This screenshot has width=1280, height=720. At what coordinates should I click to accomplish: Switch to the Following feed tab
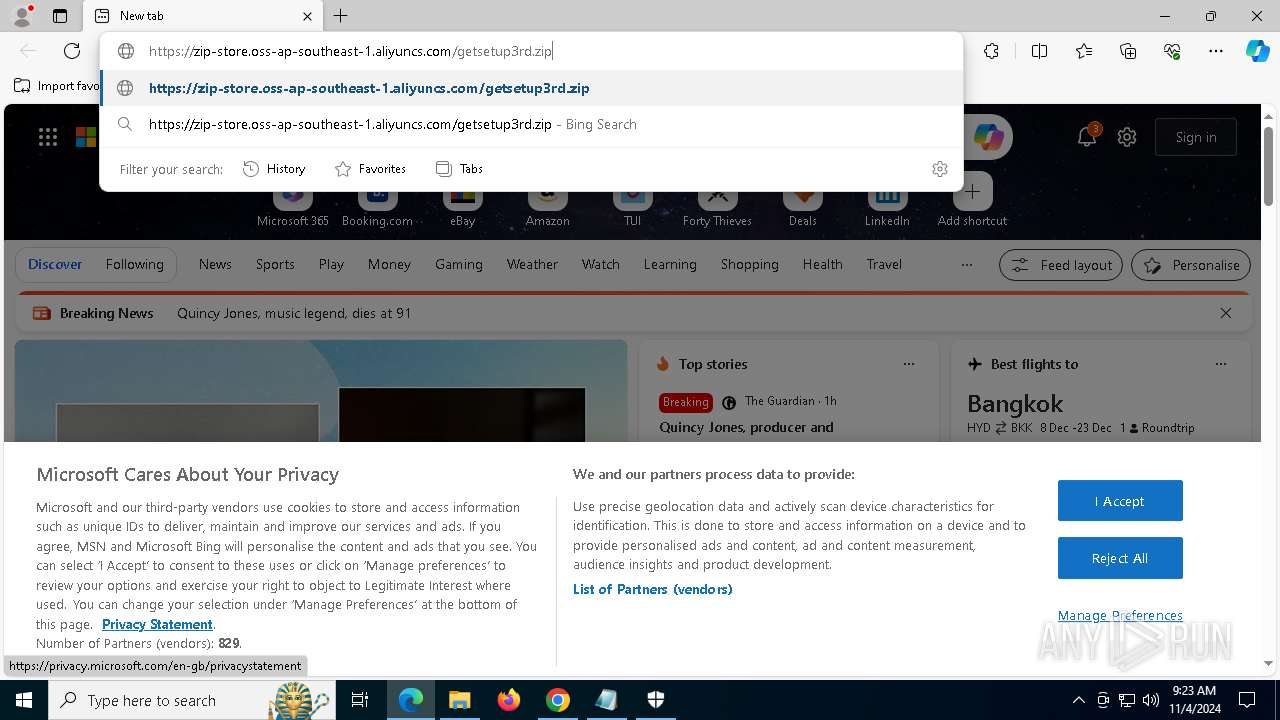click(x=134, y=264)
